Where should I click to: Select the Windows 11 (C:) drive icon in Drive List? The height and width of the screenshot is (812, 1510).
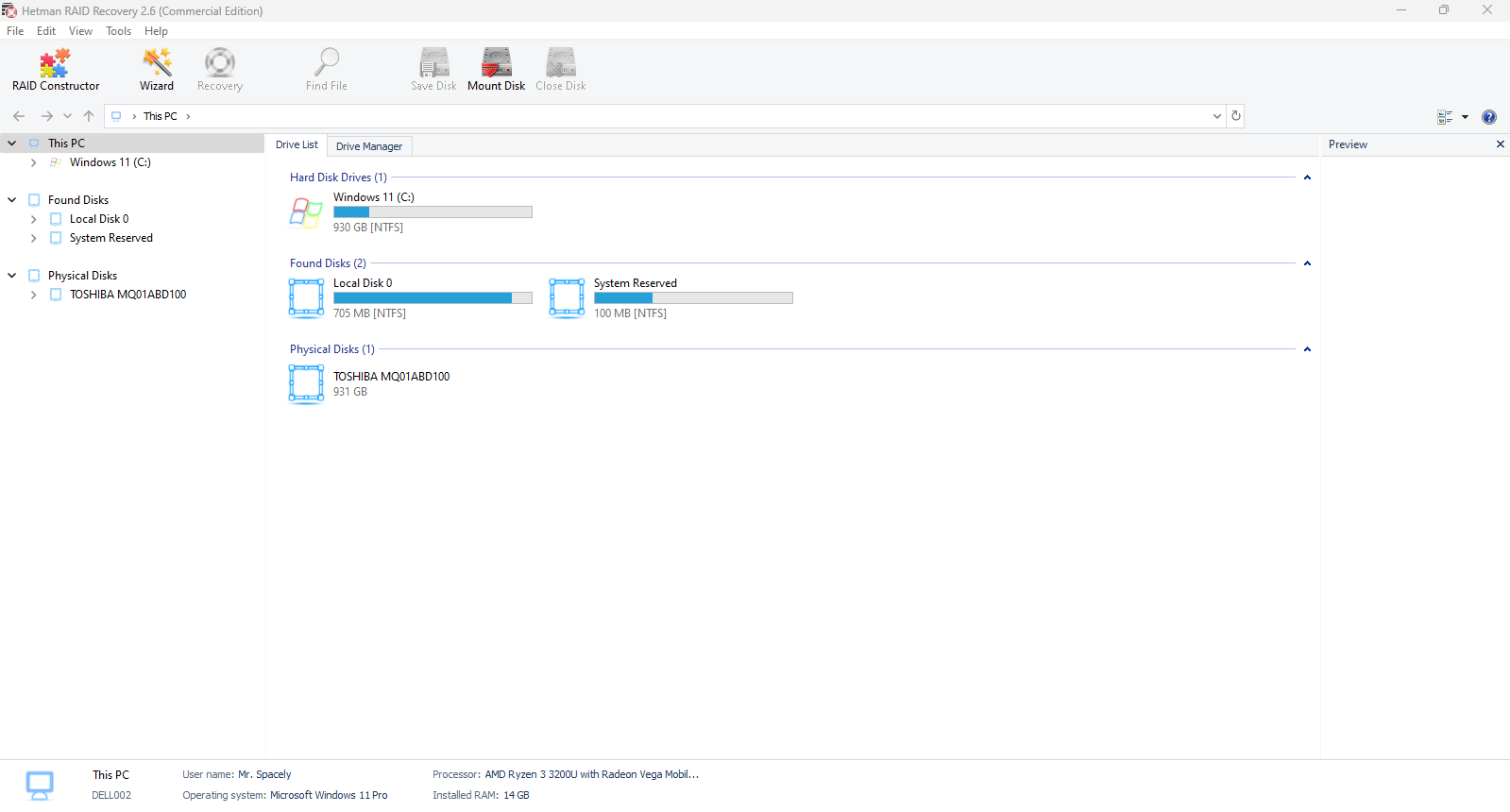pos(306,212)
